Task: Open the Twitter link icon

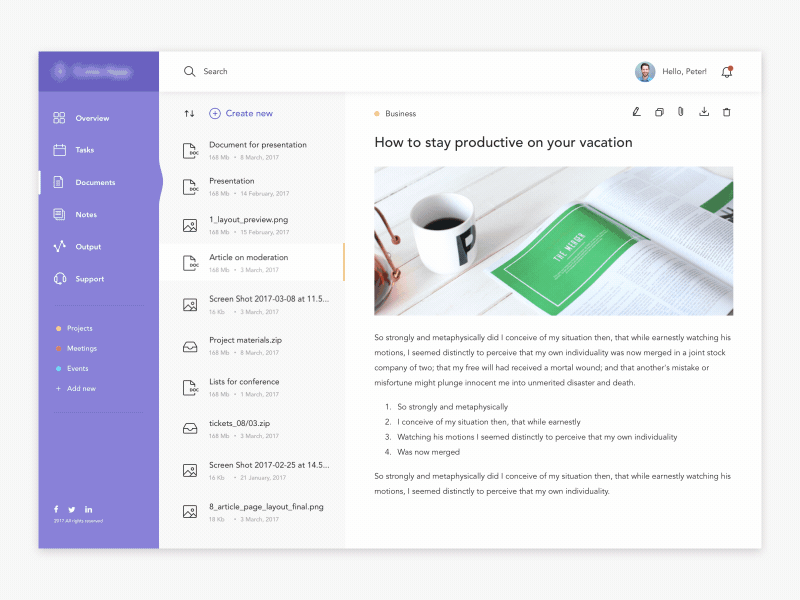Action: coord(72,509)
